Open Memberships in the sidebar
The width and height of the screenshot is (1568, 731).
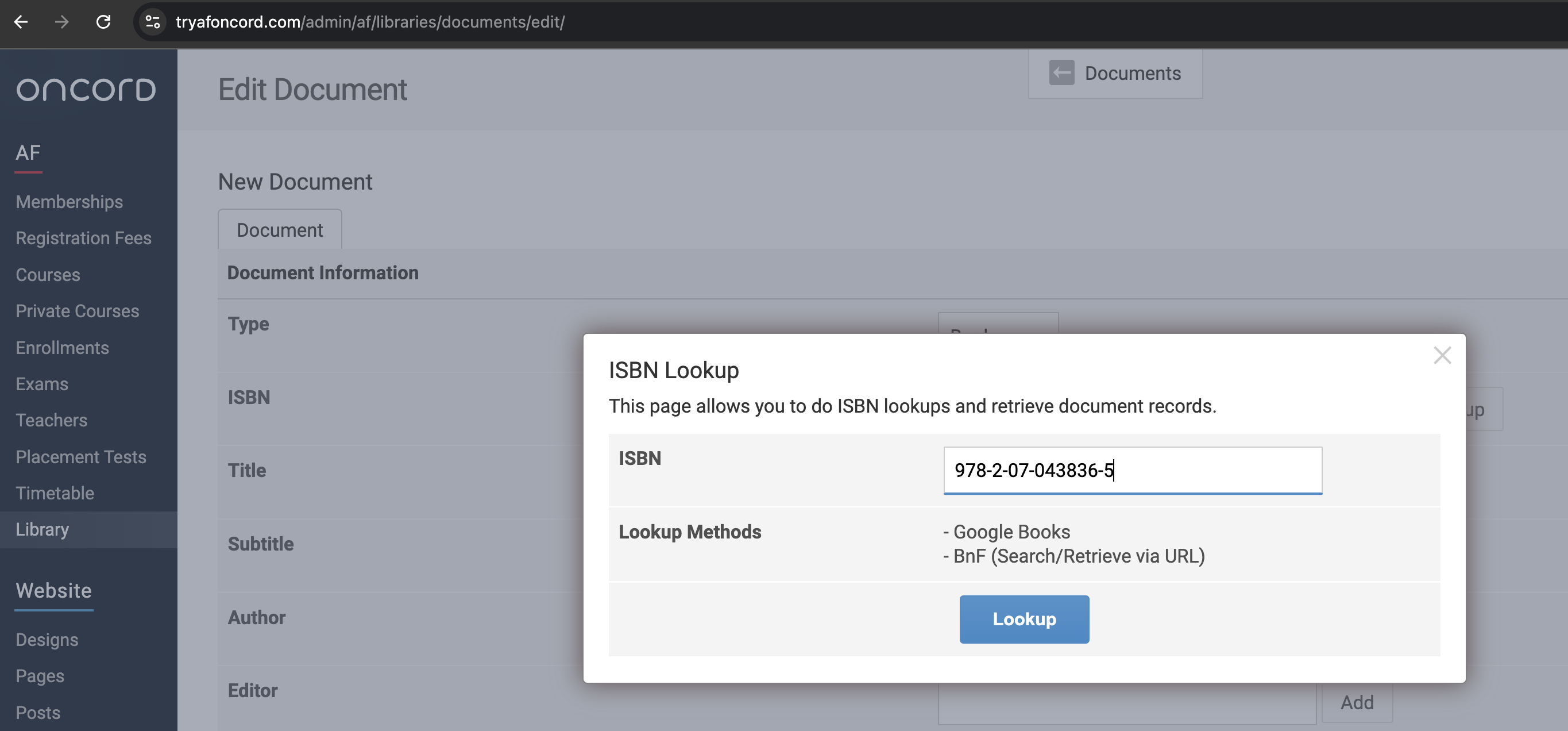[69, 202]
